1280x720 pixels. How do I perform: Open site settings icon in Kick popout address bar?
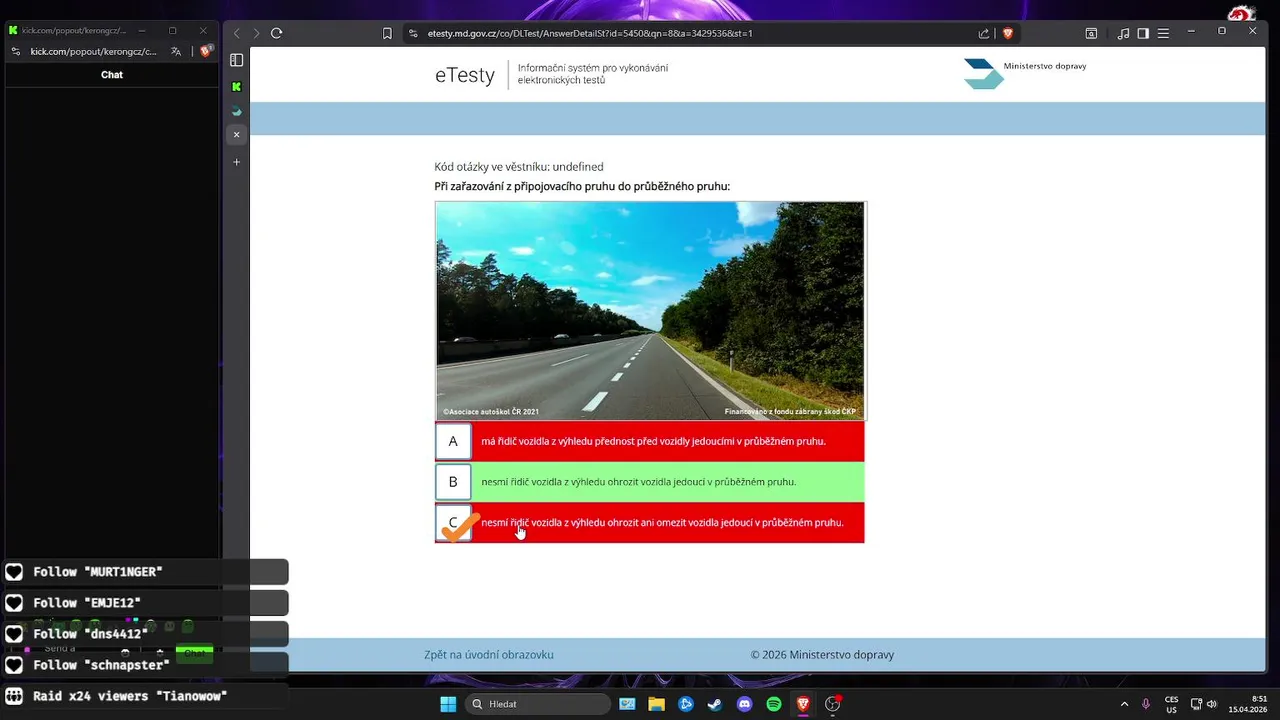[15, 51]
